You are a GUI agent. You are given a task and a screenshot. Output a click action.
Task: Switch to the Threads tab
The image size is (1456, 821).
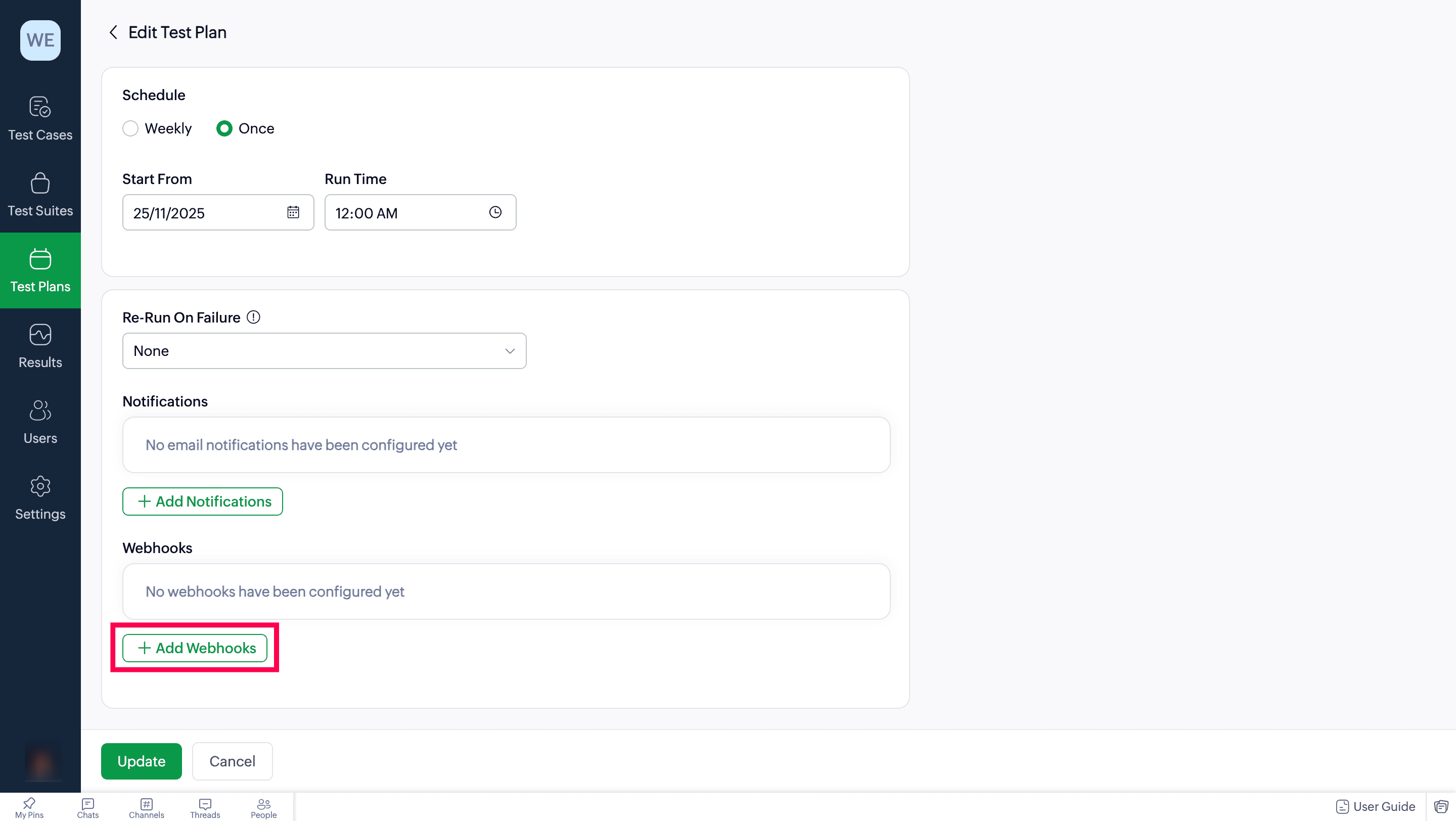pyautogui.click(x=205, y=808)
